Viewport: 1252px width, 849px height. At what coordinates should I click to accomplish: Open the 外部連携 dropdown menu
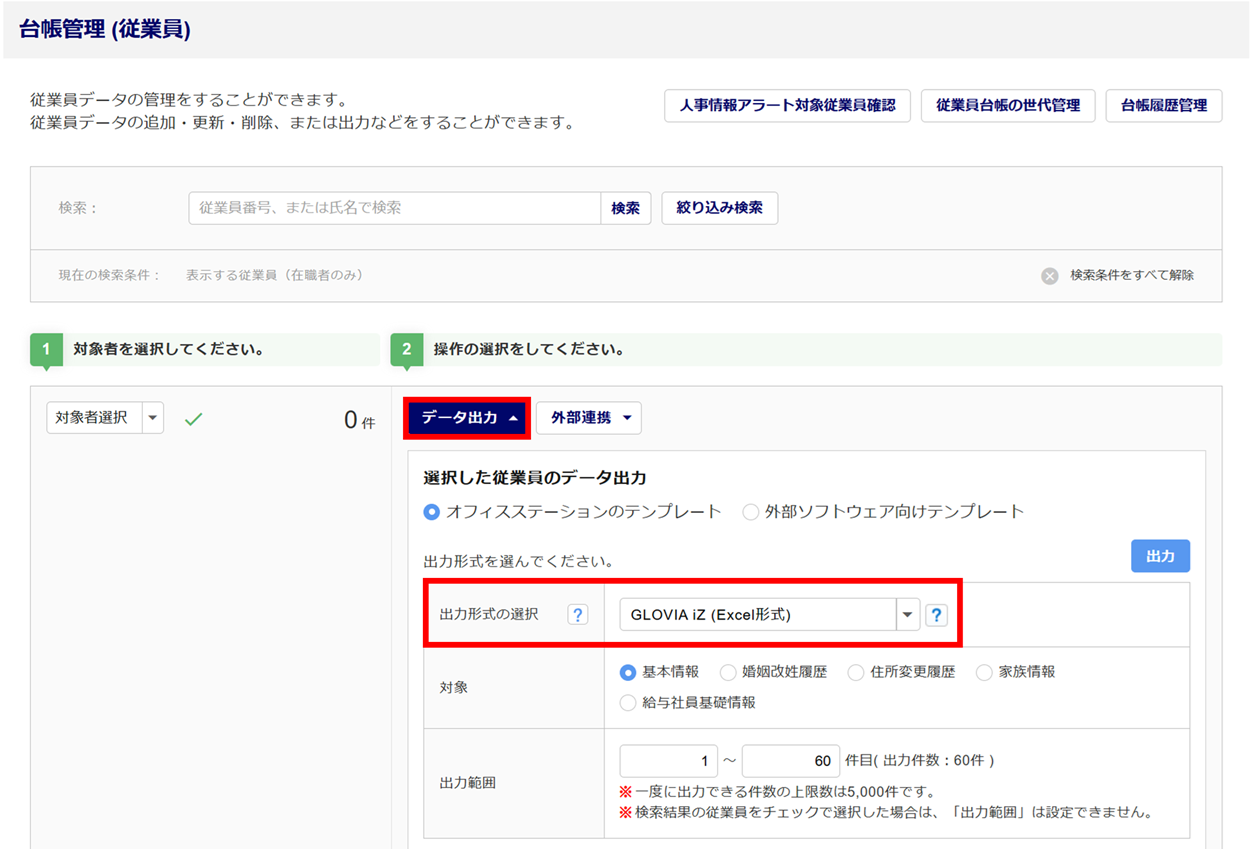pyautogui.click(x=589, y=418)
